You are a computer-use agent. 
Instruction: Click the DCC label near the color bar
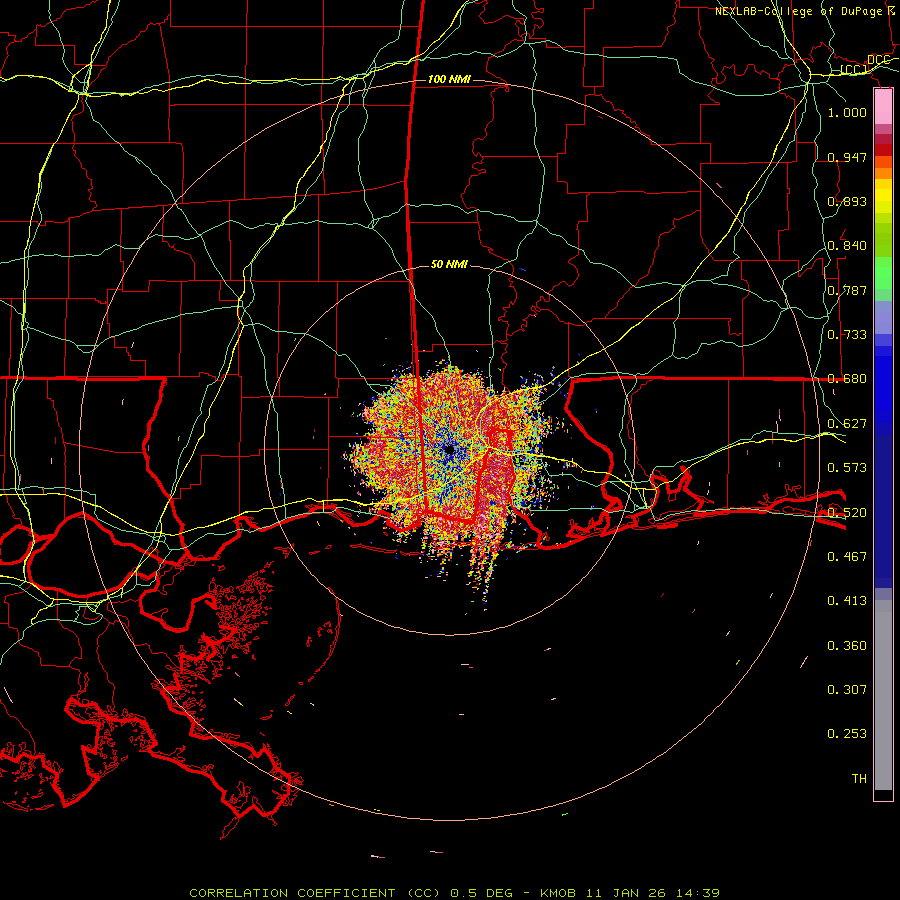(878, 60)
